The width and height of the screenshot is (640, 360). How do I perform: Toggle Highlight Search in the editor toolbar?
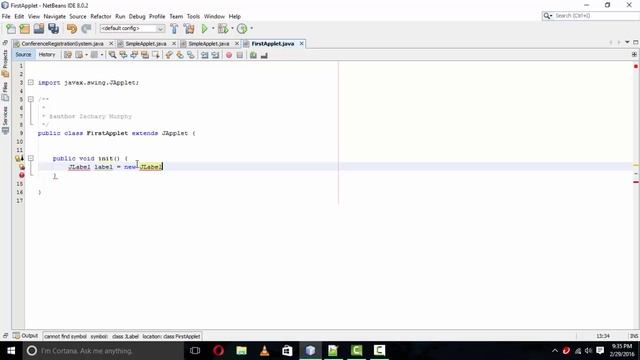[x=145, y=55]
